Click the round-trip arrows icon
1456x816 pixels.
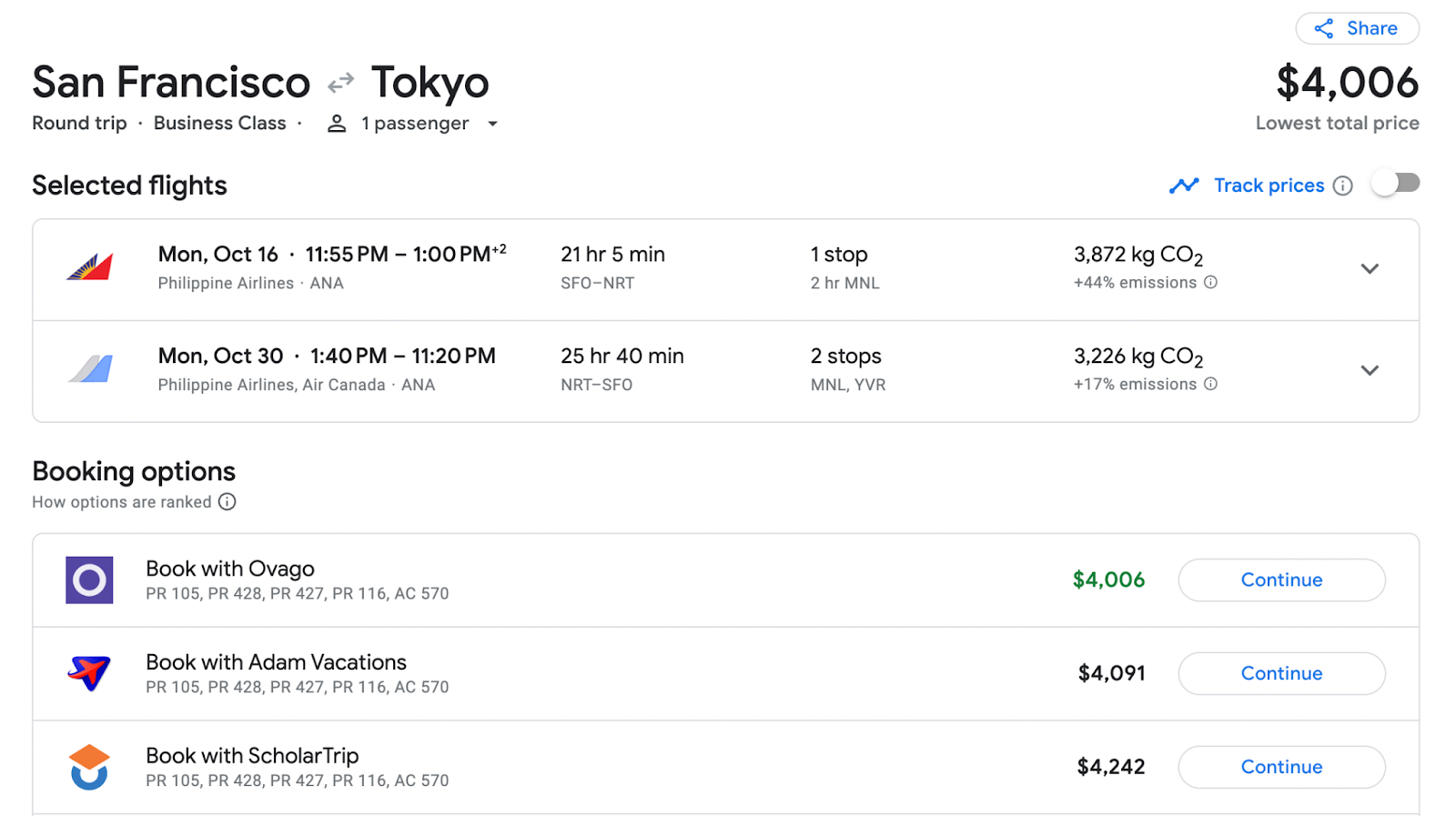click(x=340, y=84)
